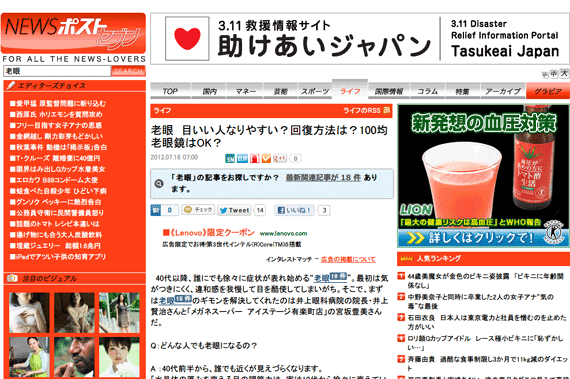This screenshot has height=379, width=570.
Task: Click the rank 3 badge icon
Action: (x=401, y=318)
